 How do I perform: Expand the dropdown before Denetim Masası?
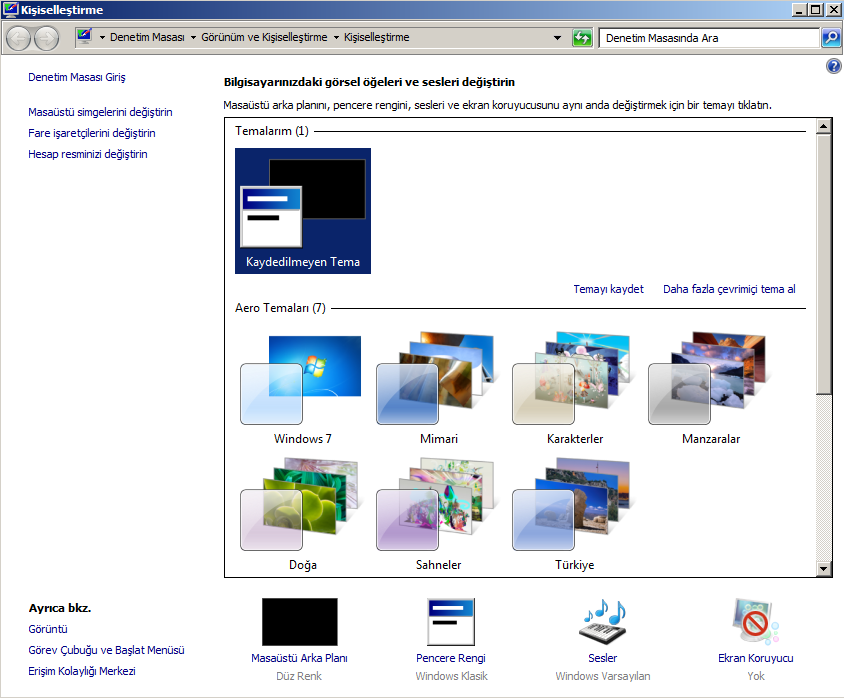(x=102, y=38)
